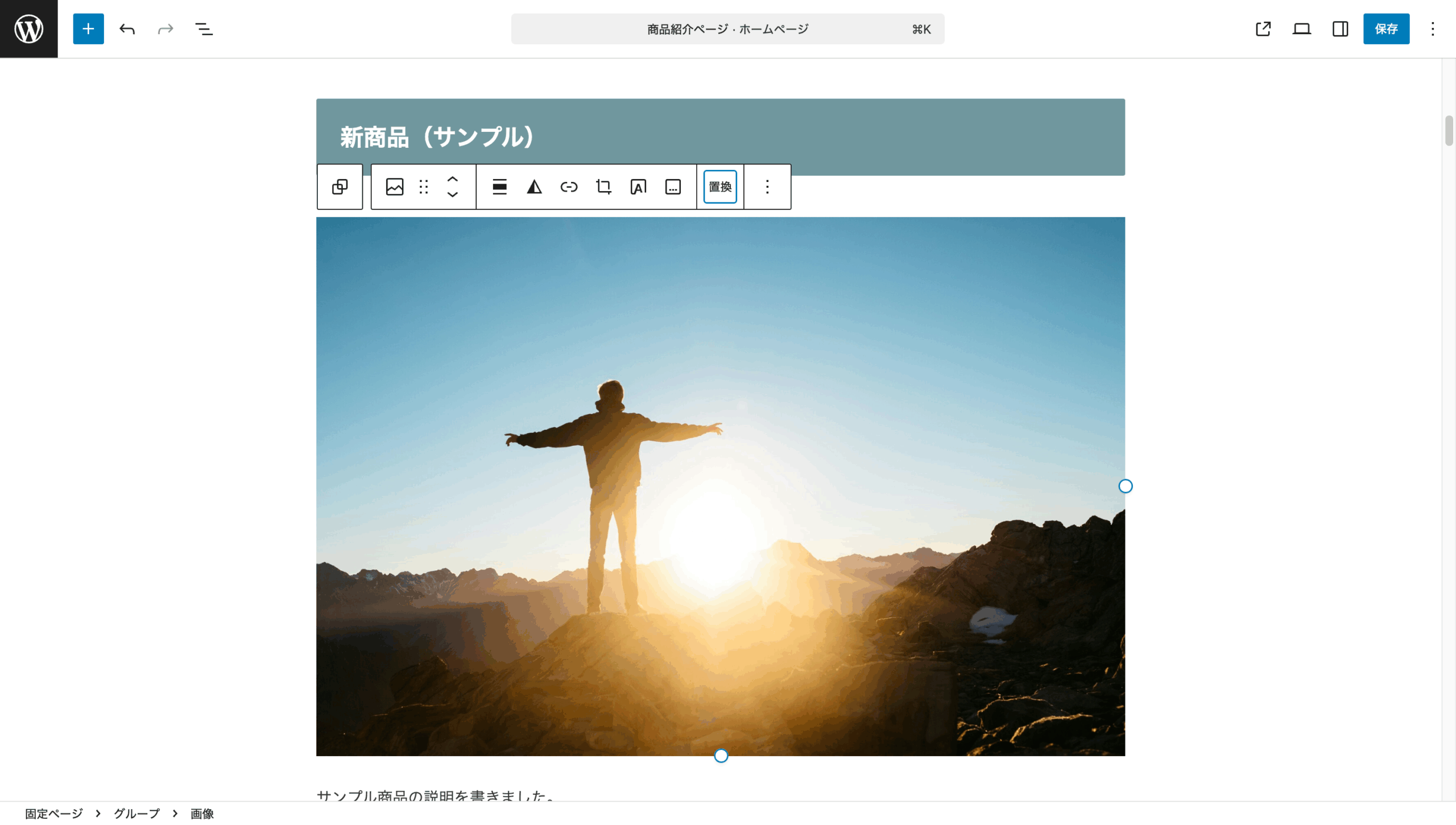Undo the last change
The height and width of the screenshot is (825, 1456).
[x=127, y=28]
